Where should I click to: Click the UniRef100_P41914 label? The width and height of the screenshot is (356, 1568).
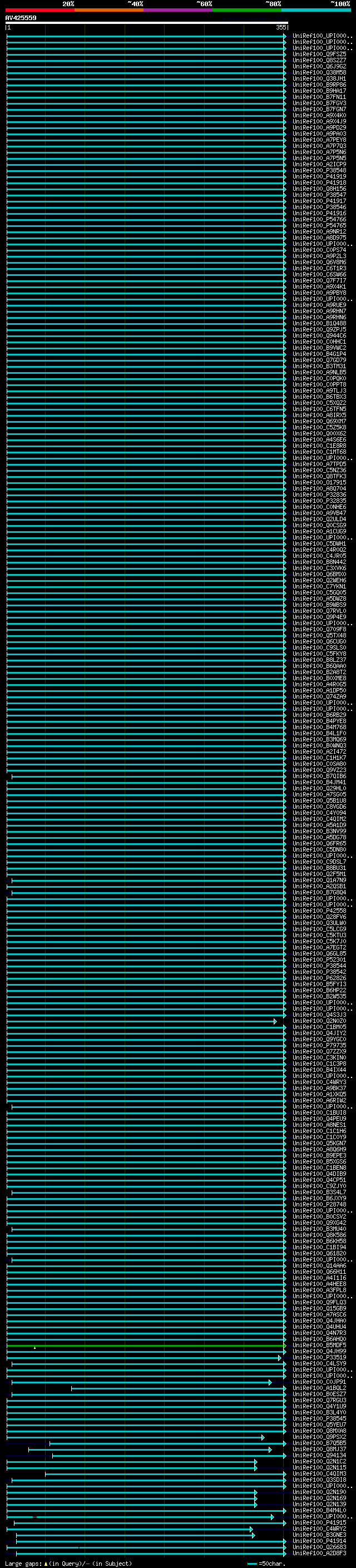coord(319,1541)
